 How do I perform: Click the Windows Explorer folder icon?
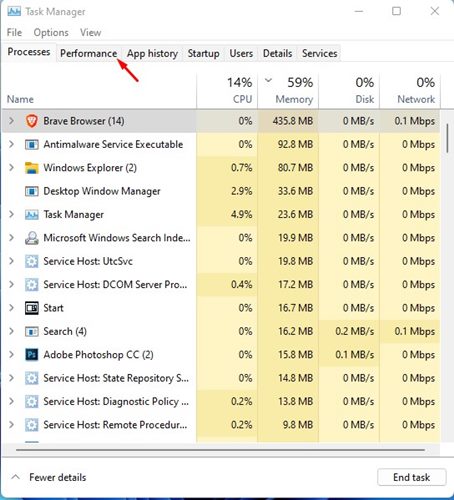pos(32,168)
